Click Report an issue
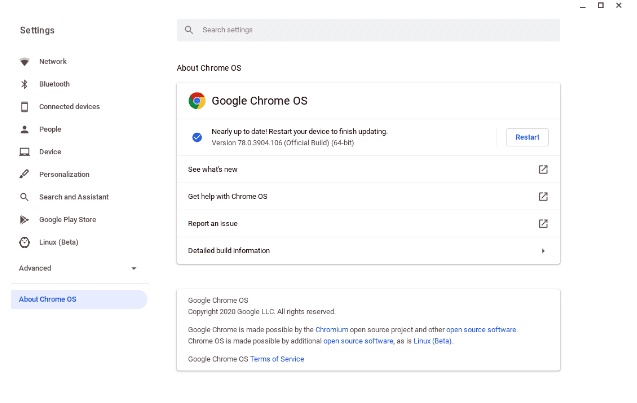 (368, 223)
